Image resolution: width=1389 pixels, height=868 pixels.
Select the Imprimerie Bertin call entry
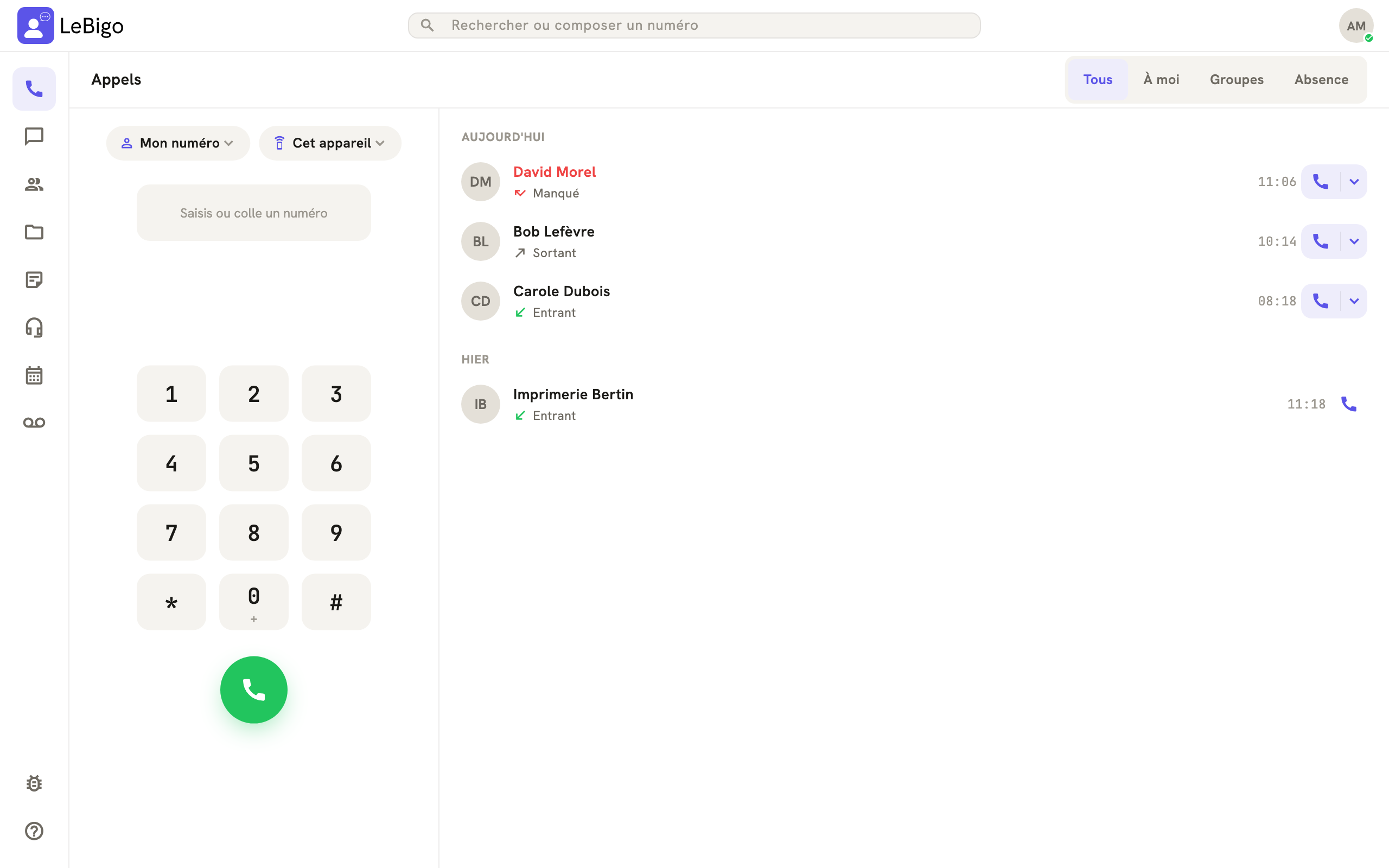pyautogui.click(x=914, y=404)
